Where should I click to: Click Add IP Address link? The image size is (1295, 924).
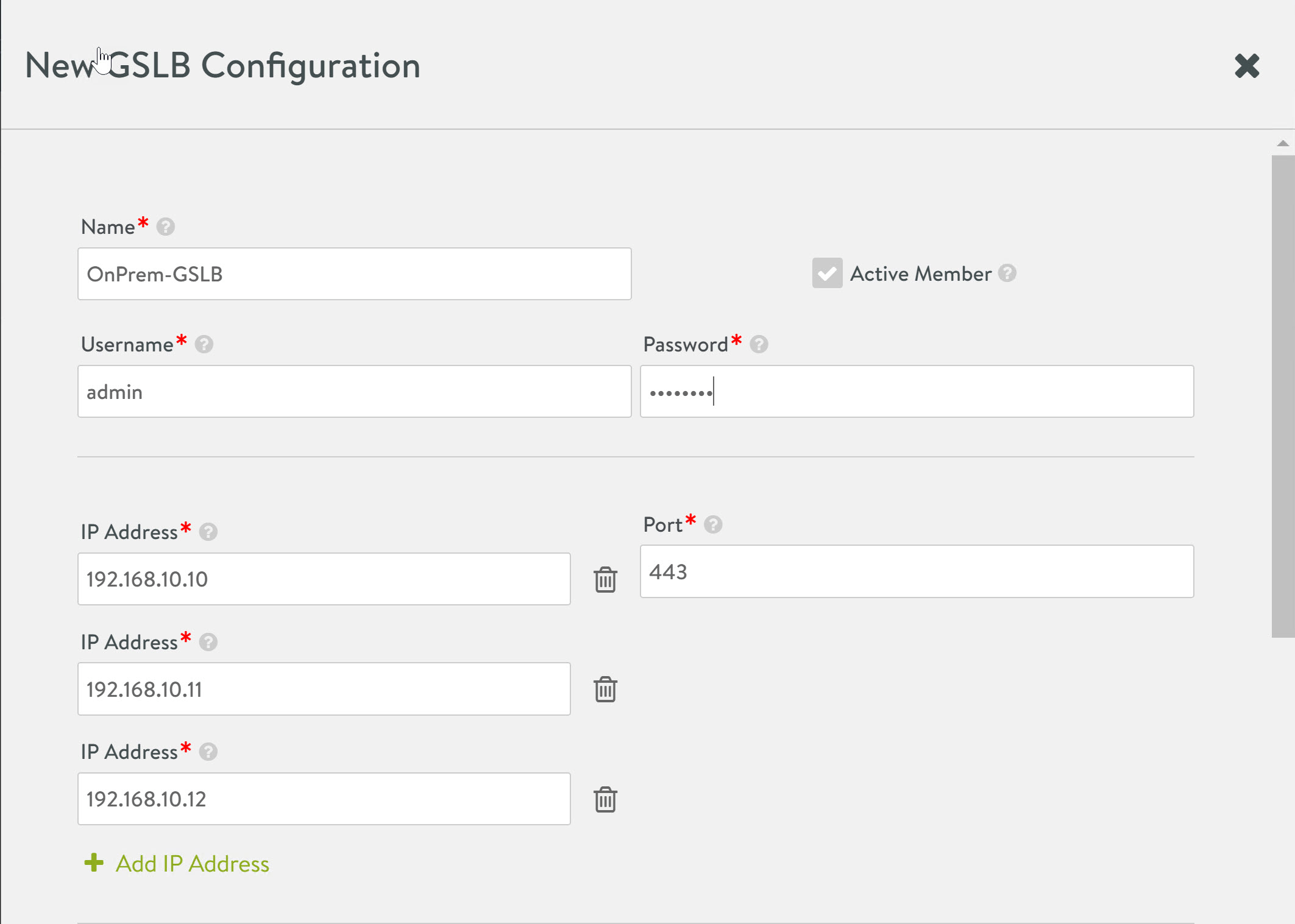click(192, 864)
